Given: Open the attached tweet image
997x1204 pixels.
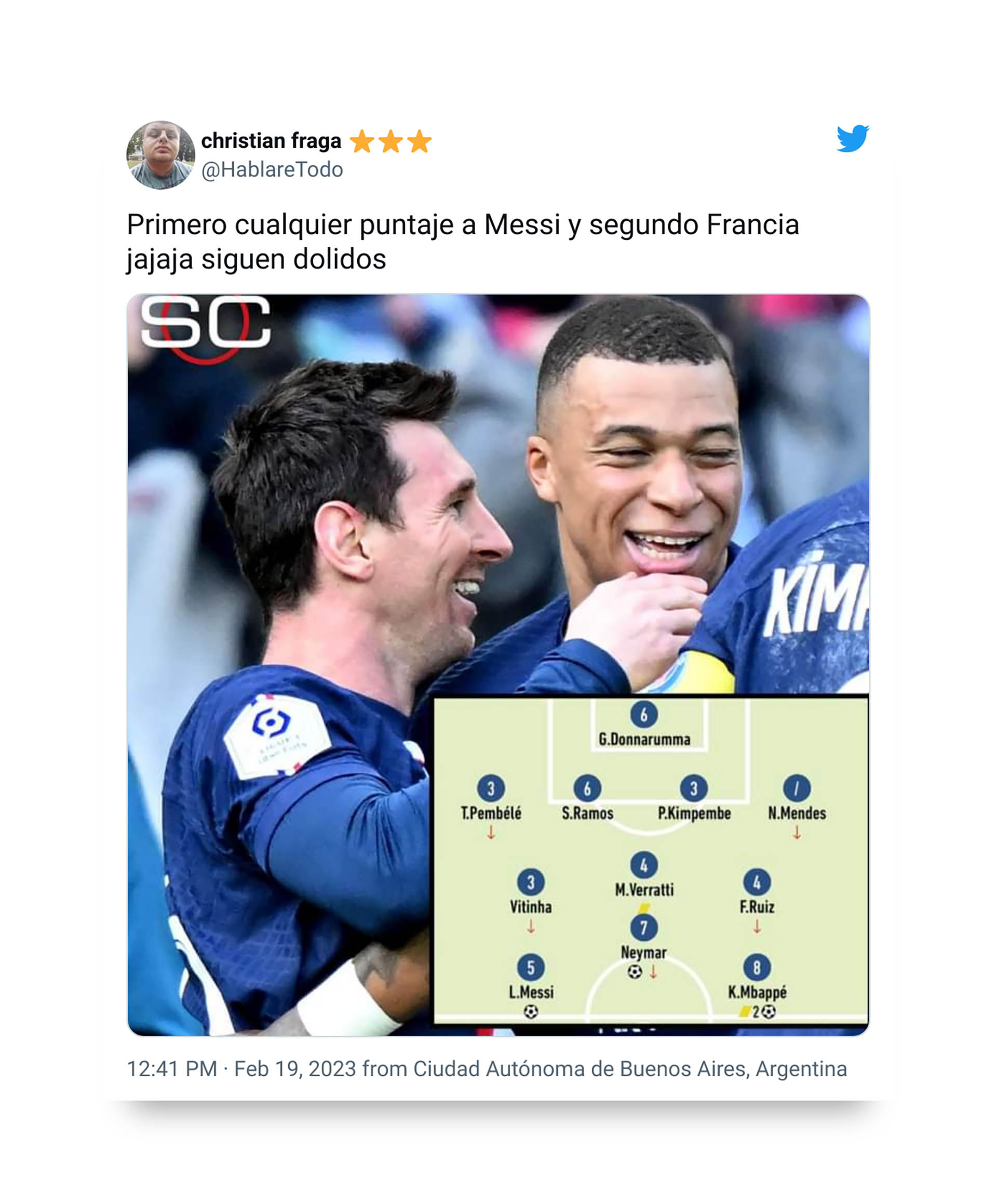Looking at the screenshot, I should click(498, 664).
